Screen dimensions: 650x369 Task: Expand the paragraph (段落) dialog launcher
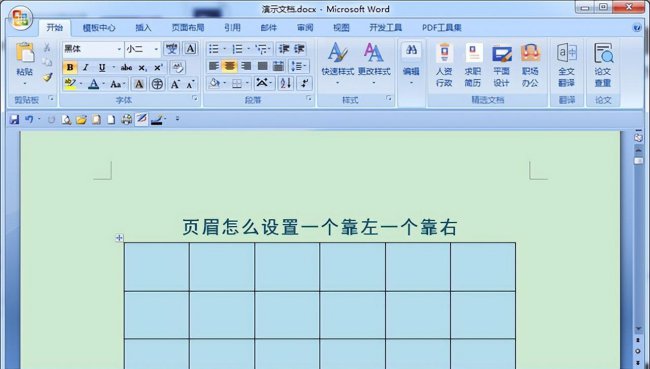pos(309,99)
